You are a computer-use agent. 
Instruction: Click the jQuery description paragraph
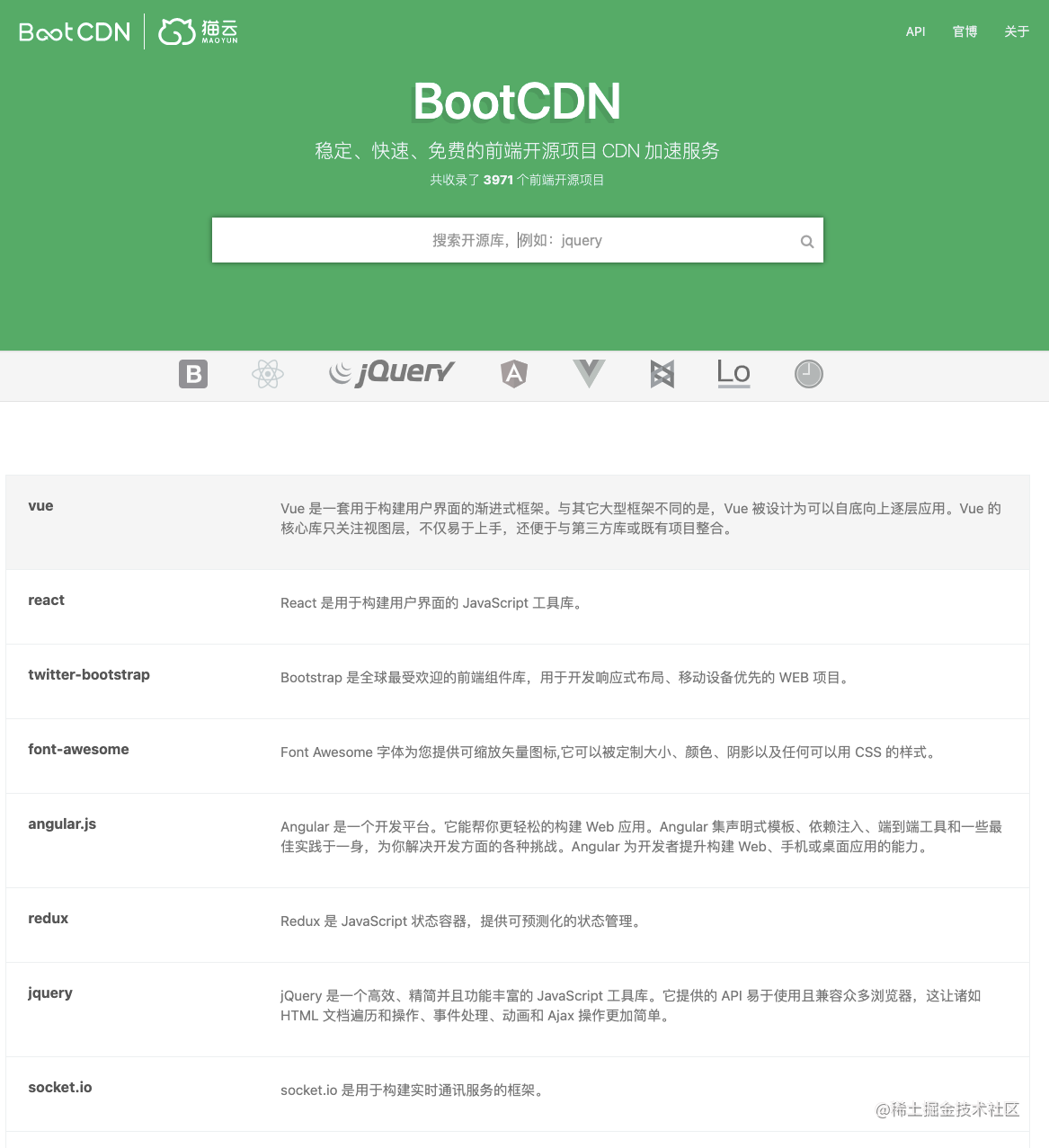point(631,1006)
